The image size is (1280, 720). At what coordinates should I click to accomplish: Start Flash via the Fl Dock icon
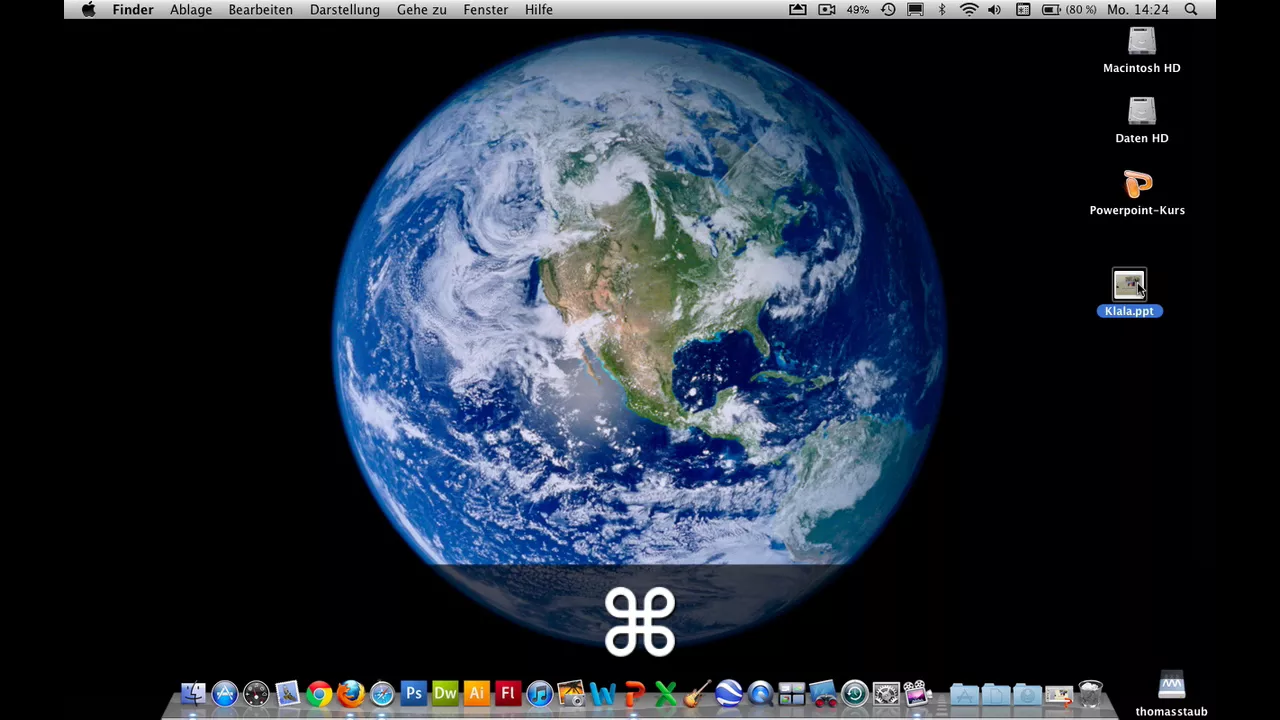(508, 693)
